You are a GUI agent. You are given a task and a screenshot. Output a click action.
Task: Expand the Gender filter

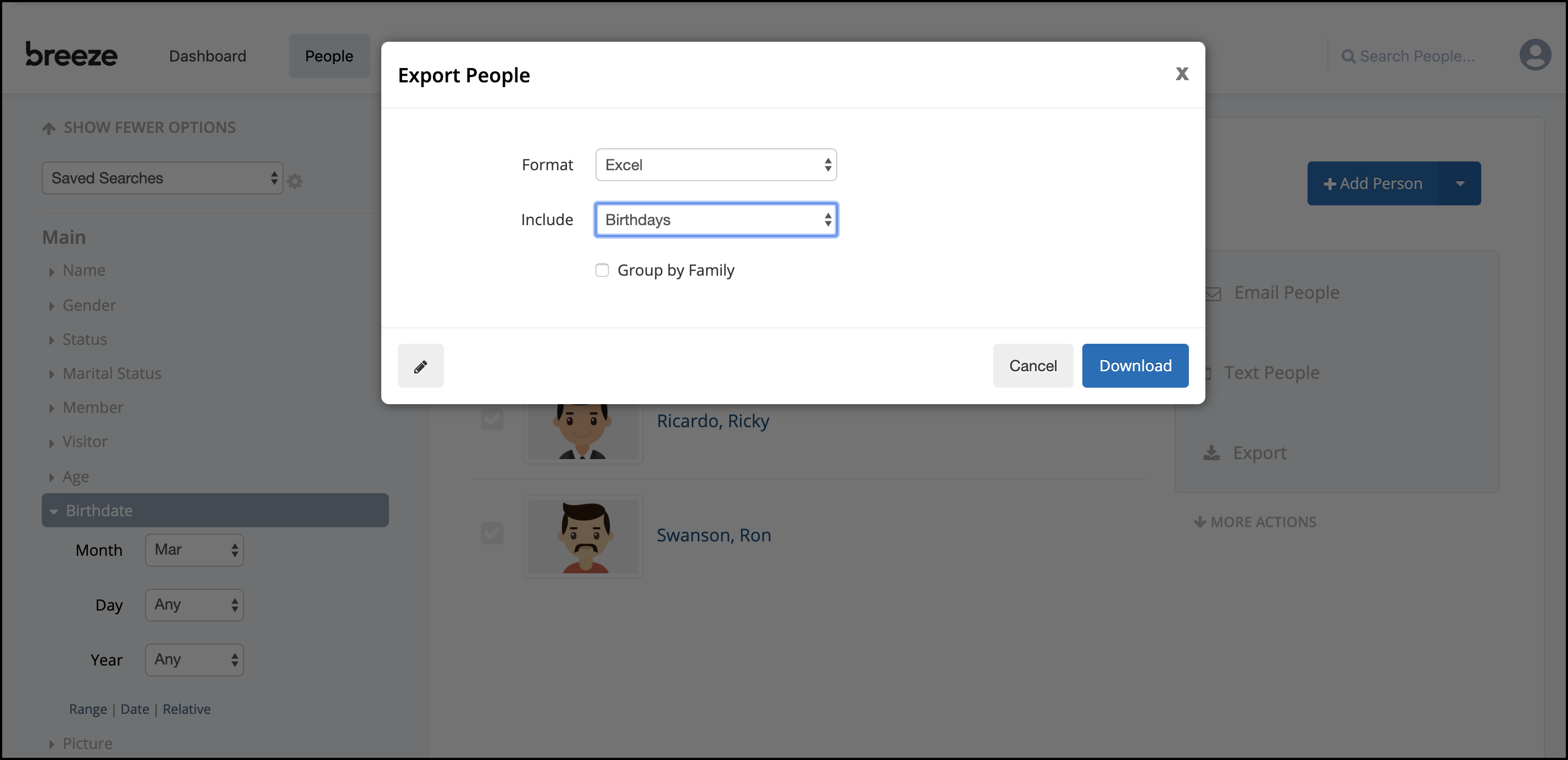[x=82, y=305]
